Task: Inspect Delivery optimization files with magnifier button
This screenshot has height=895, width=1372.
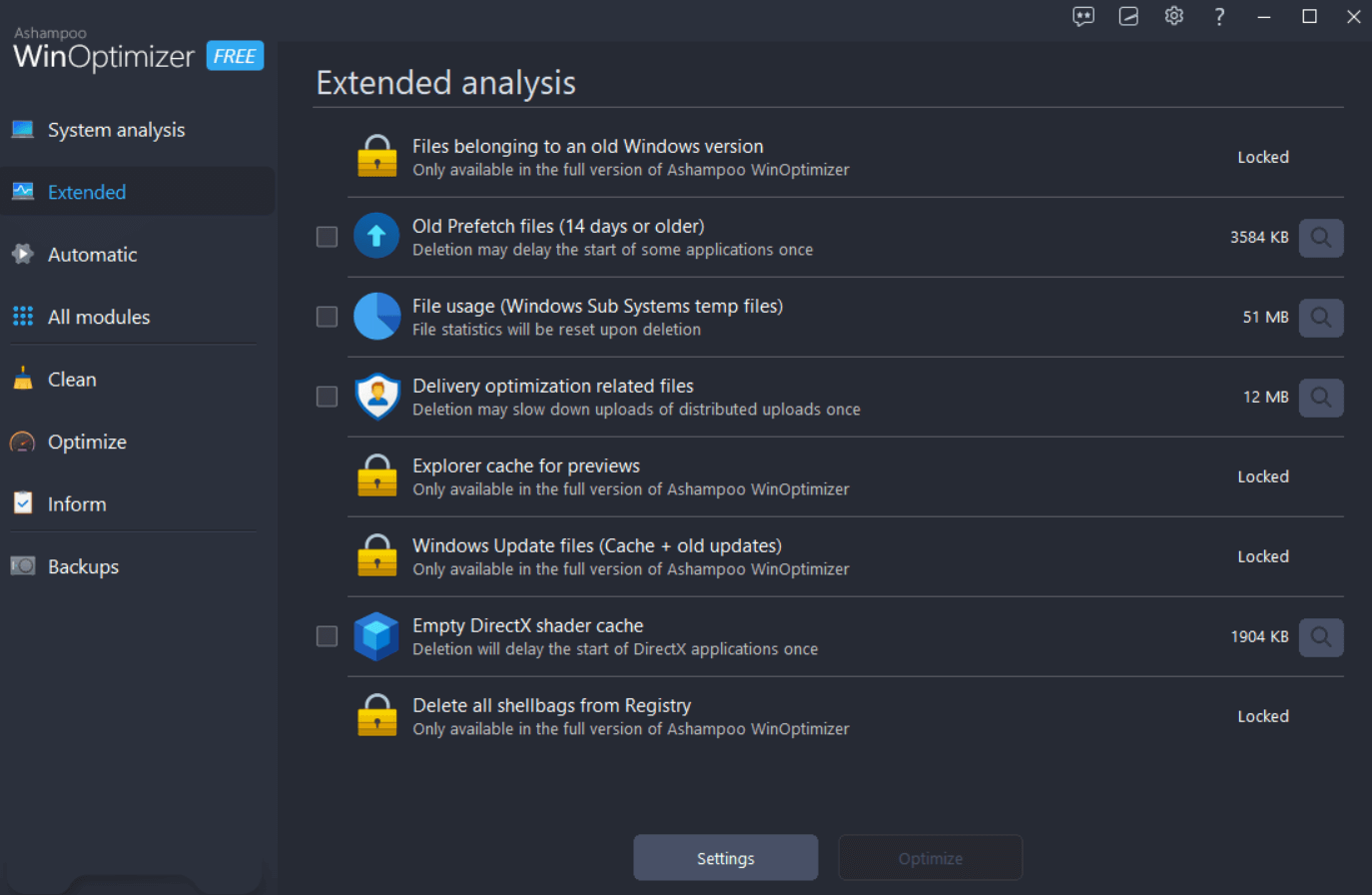Action: coord(1321,398)
